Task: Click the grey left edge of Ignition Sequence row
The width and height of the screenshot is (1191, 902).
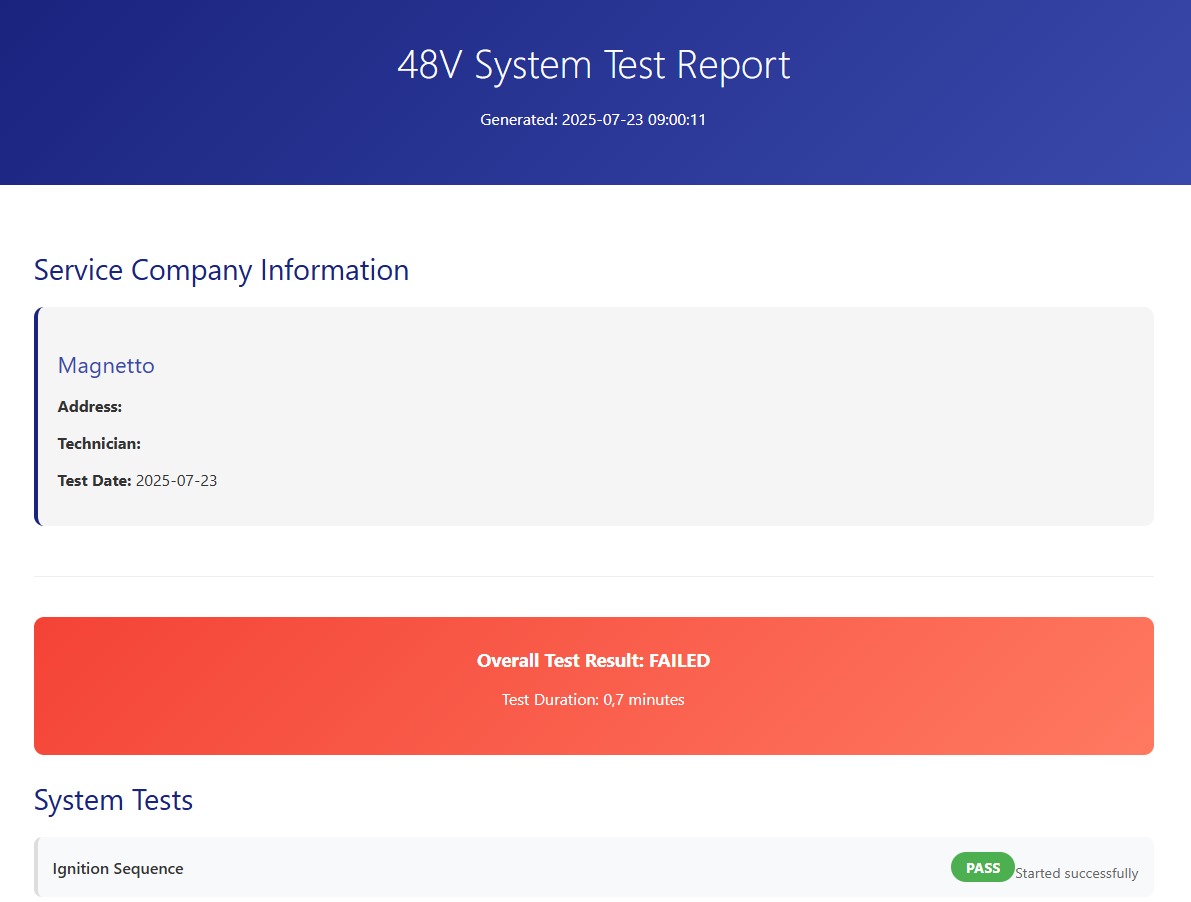Action: (36, 867)
